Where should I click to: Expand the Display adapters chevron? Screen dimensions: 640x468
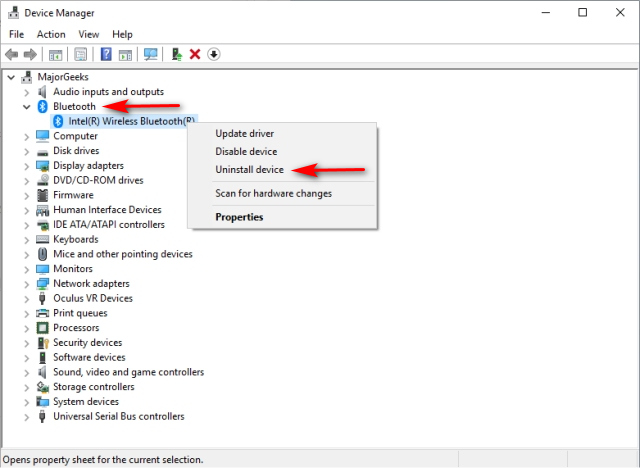(x=27, y=166)
